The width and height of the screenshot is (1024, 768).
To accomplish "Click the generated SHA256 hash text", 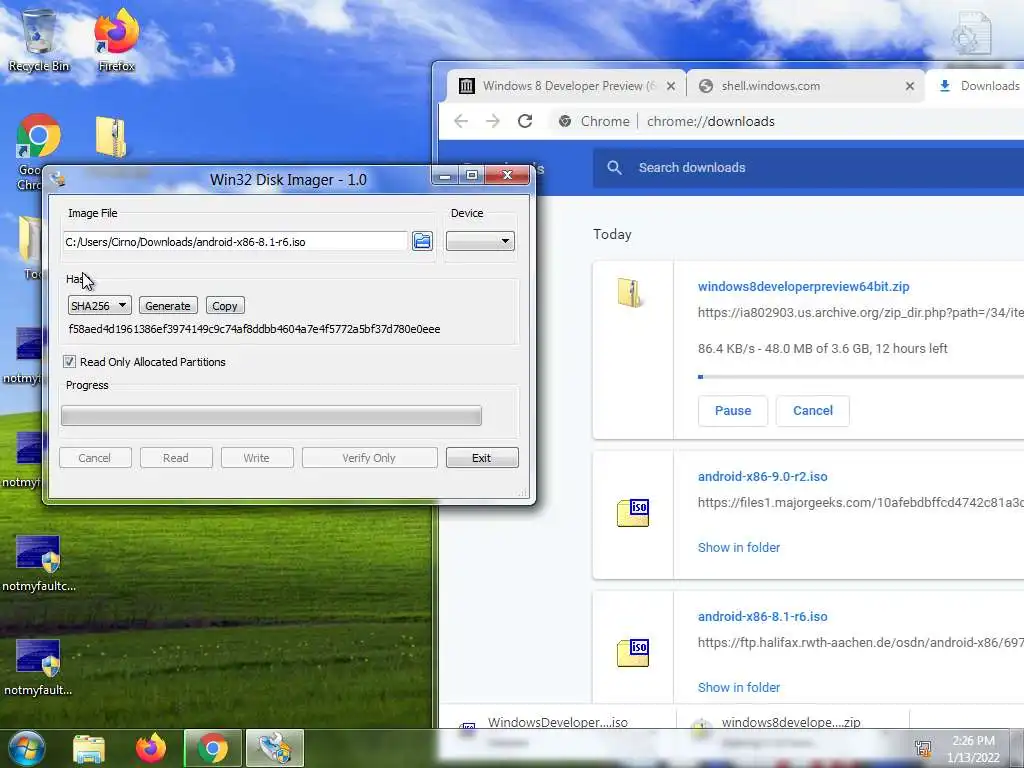I will click(x=254, y=329).
